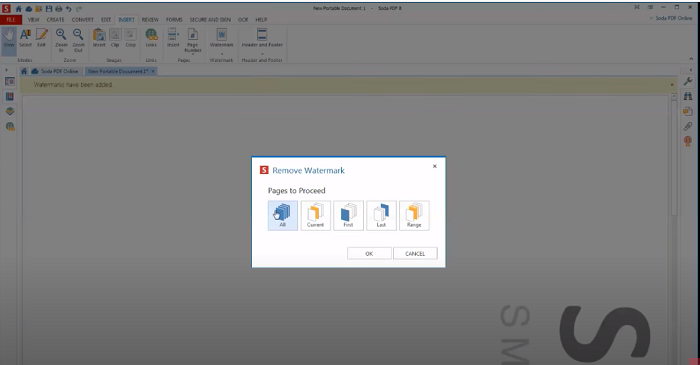Select All pages in Remove Watermark dialog

pos(283,216)
